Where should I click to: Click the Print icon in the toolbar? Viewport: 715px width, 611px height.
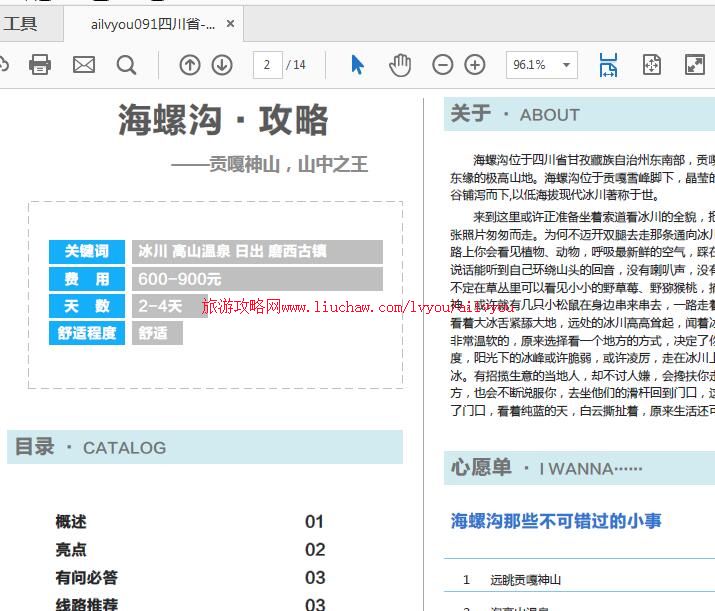tap(40, 65)
